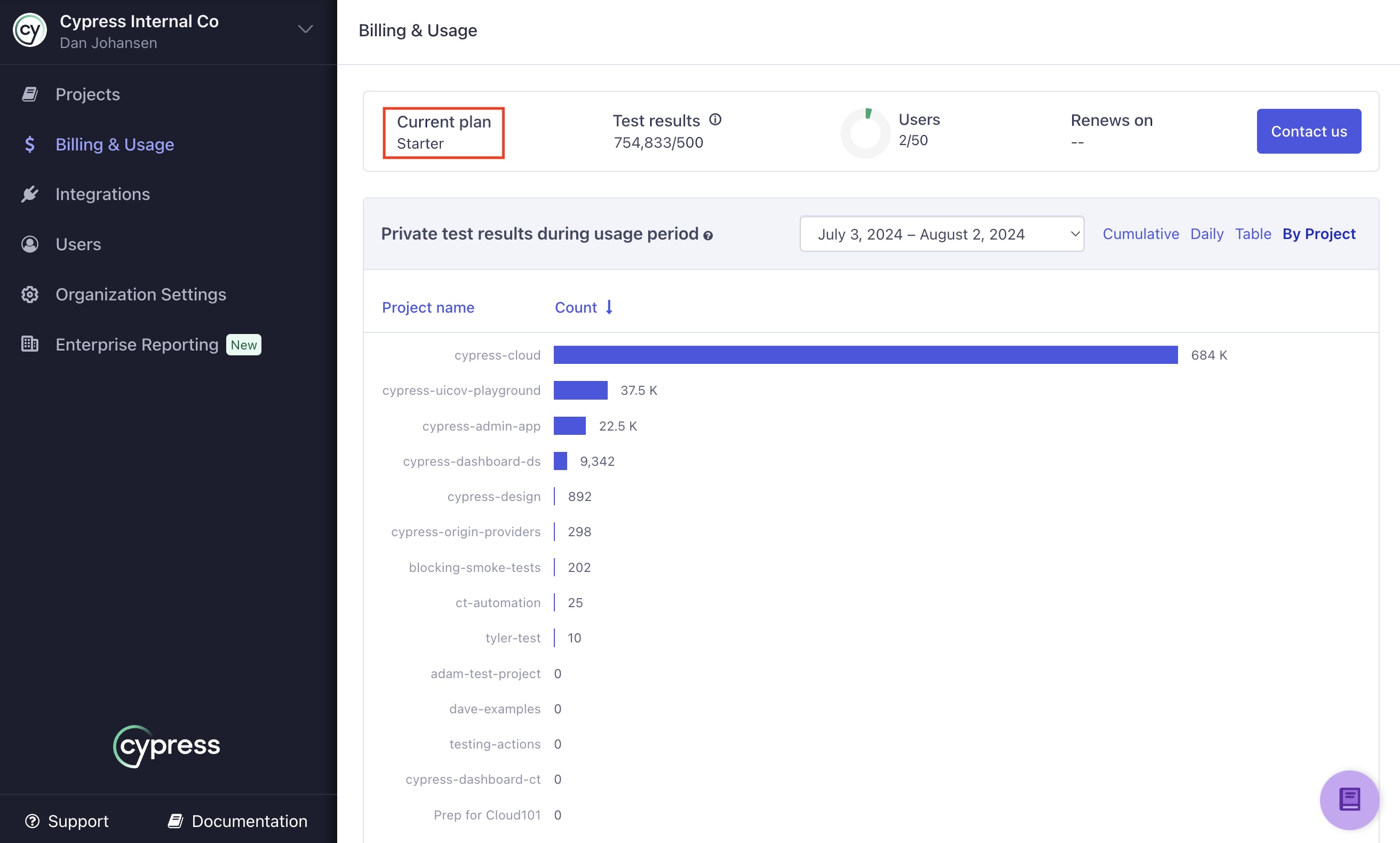Viewport: 1400px width, 843px height.
Task: Click the Cypress logo in the sidebar
Action: point(166,746)
